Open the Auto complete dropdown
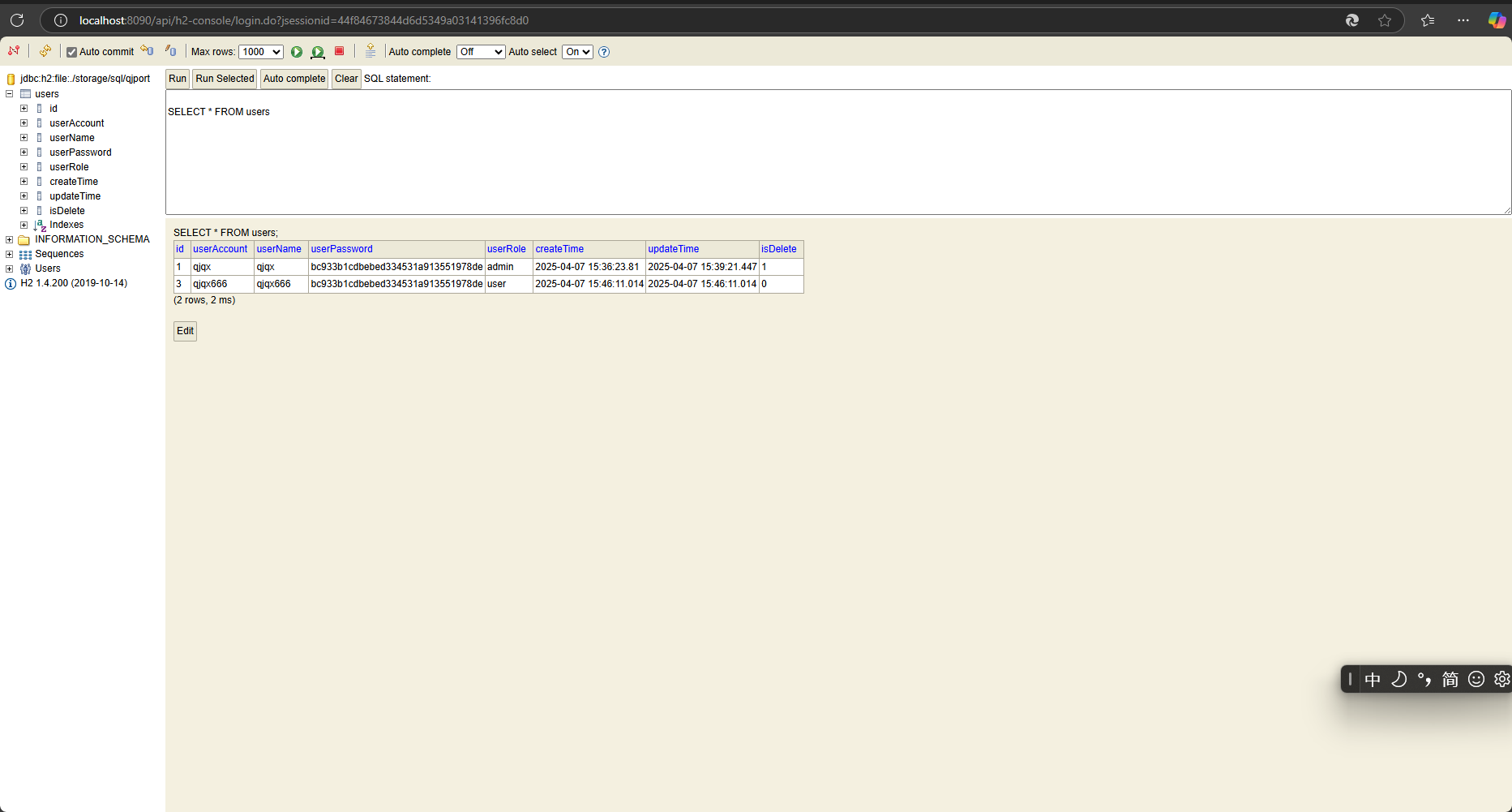The image size is (1512, 812). tap(481, 52)
